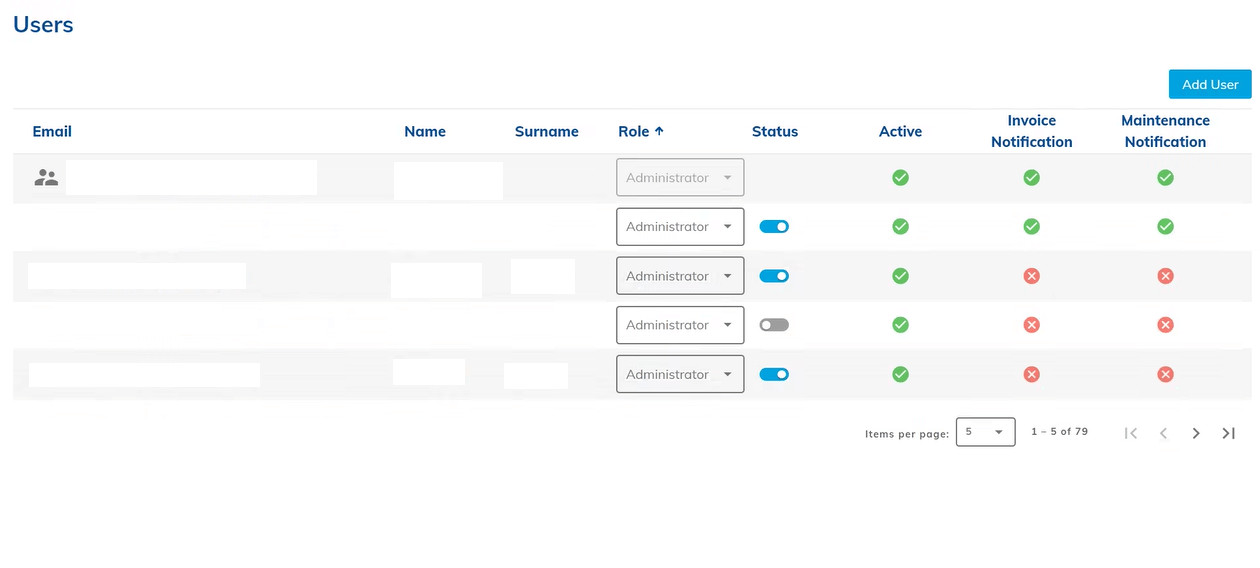Open Role dropdown in third row

680,276
